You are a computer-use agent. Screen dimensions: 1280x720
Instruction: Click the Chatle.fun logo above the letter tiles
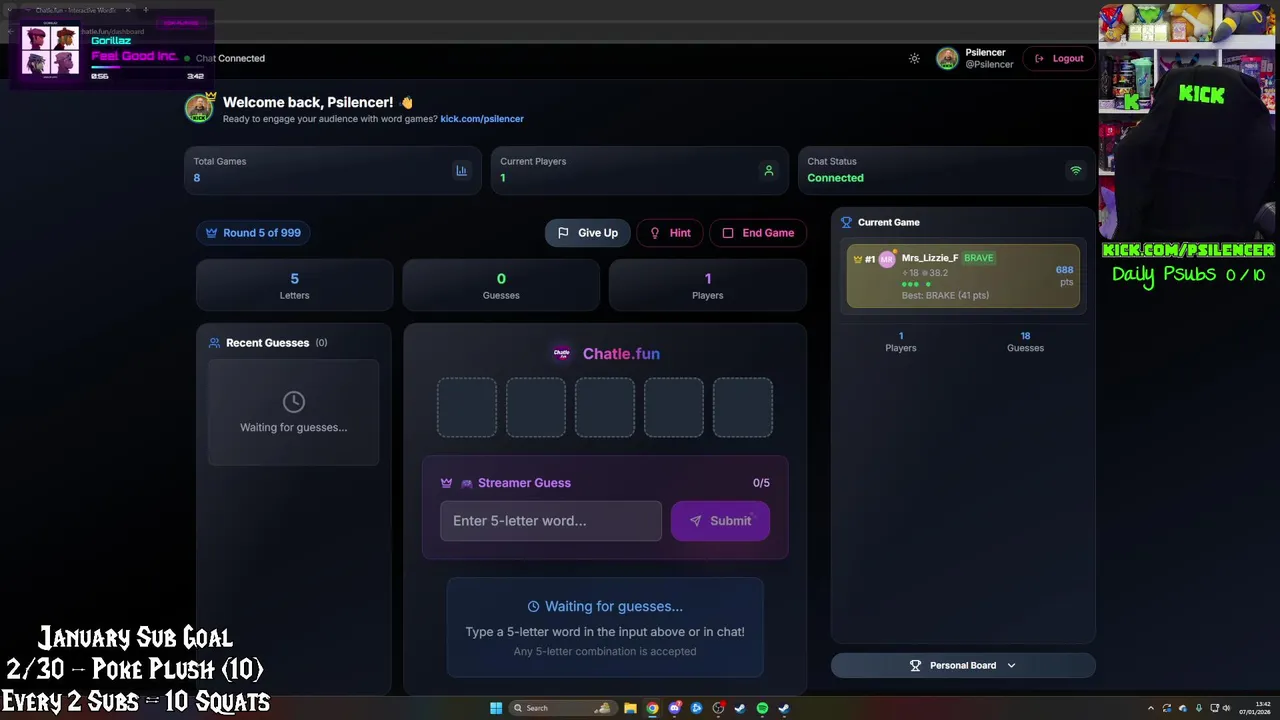point(562,353)
